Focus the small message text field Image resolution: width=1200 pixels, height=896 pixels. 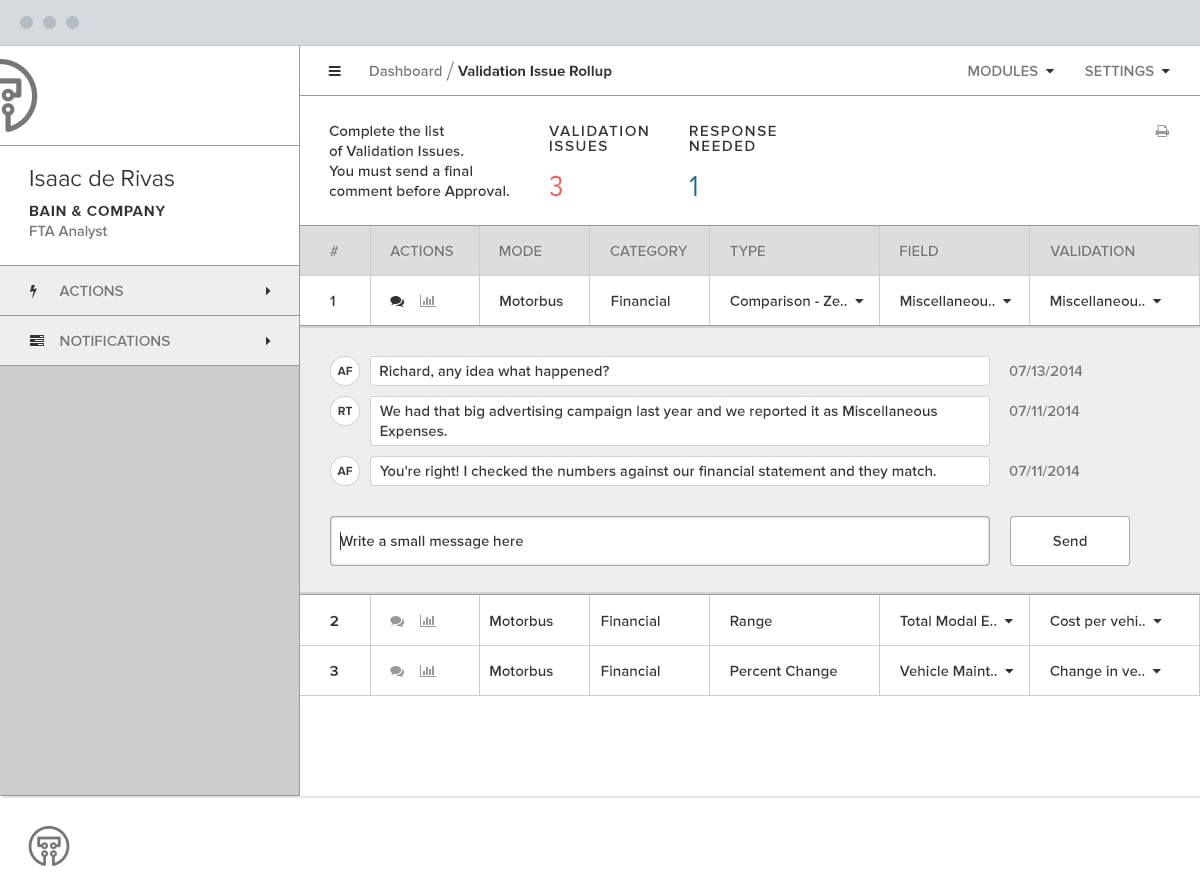pos(660,541)
